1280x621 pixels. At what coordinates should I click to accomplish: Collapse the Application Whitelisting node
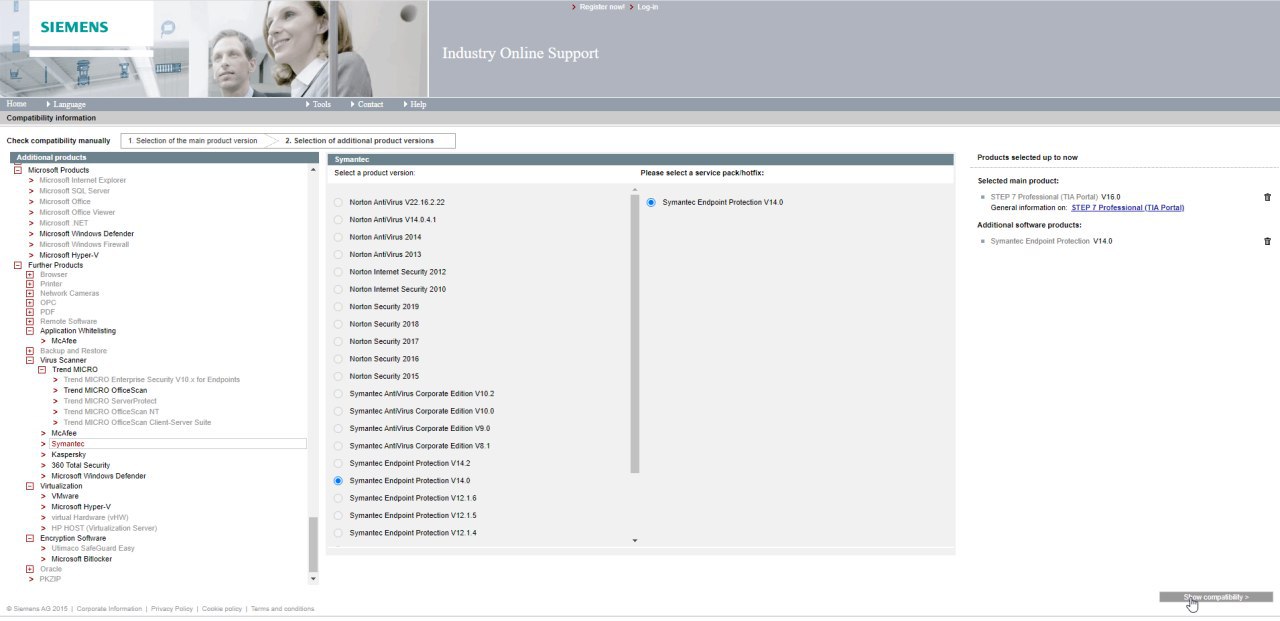[x=30, y=331]
